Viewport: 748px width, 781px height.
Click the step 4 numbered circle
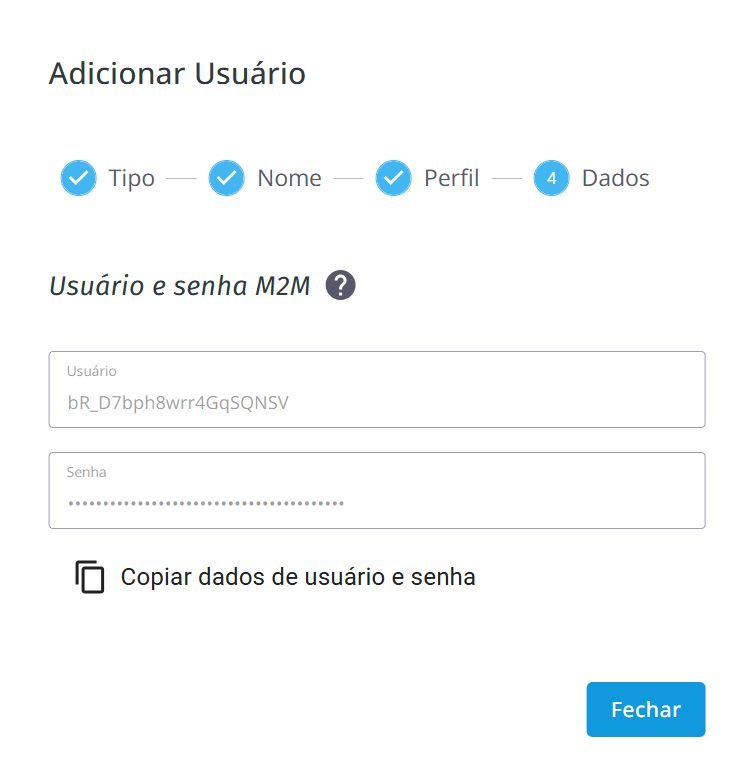[551, 178]
